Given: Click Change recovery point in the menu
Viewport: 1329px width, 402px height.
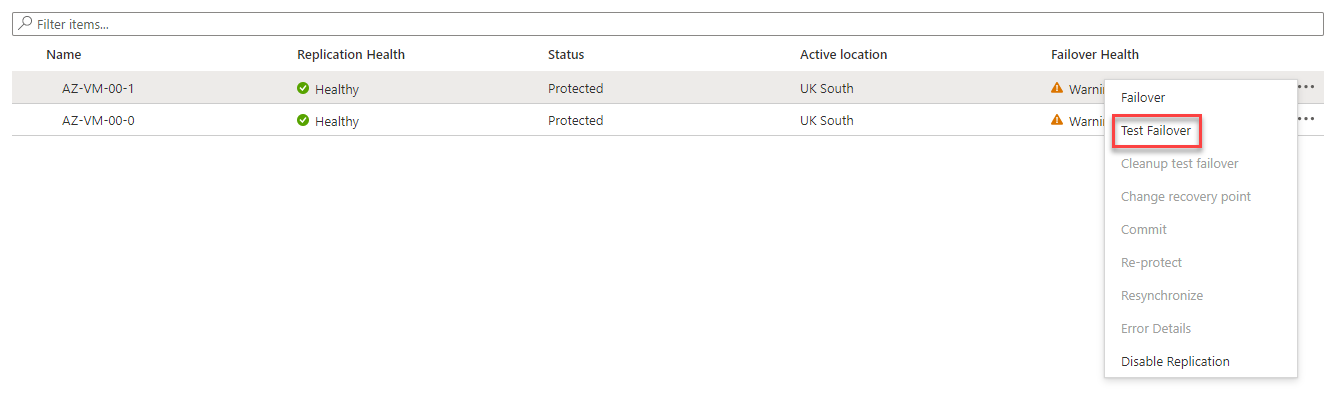Looking at the screenshot, I should coord(1186,197).
